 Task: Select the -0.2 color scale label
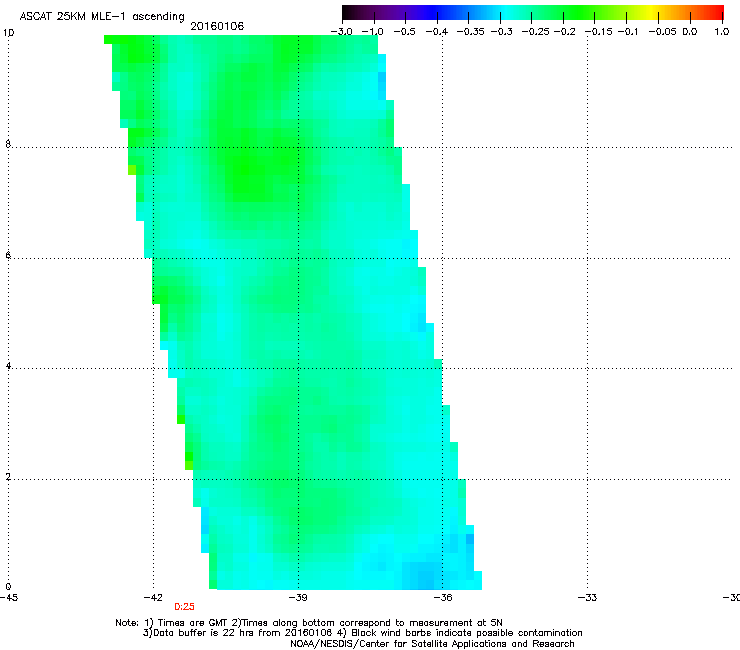point(564,32)
